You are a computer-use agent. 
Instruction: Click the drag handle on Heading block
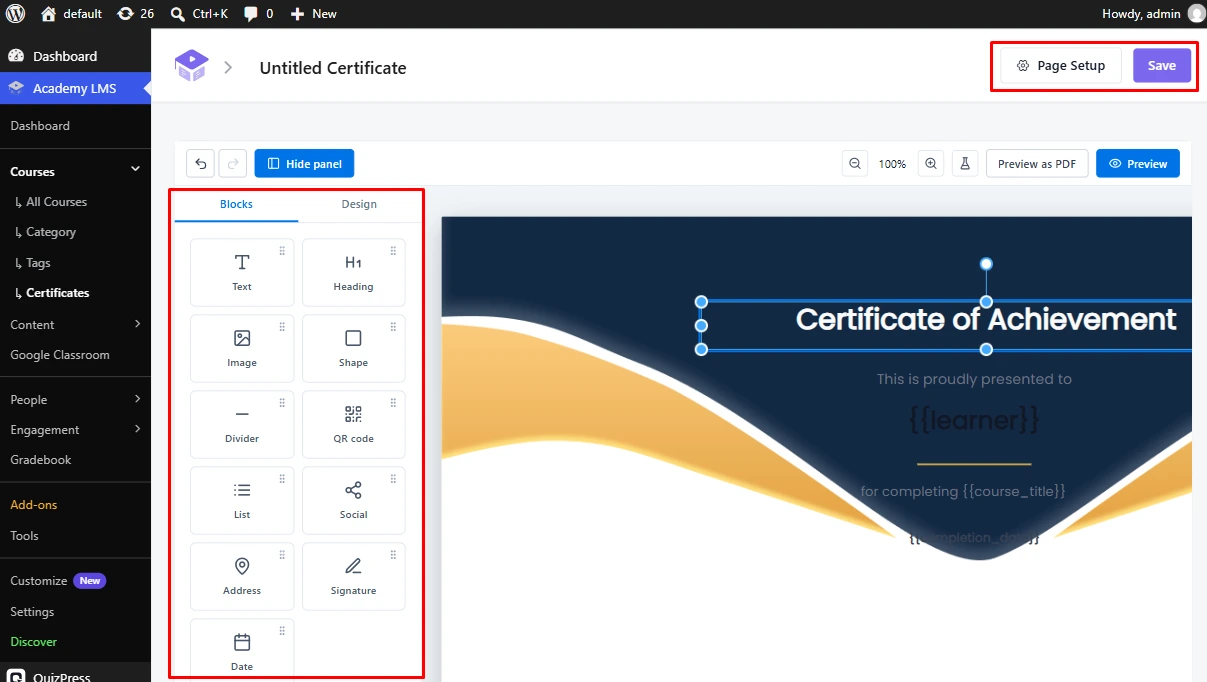point(393,251)
